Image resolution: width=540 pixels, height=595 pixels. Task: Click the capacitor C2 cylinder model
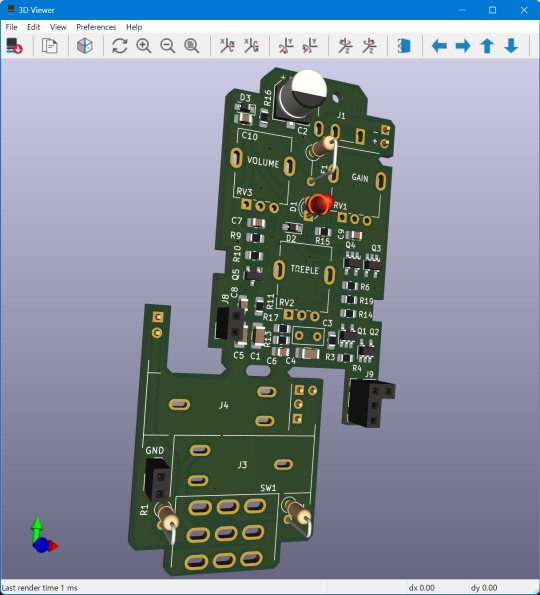click(x=302, y=95)
